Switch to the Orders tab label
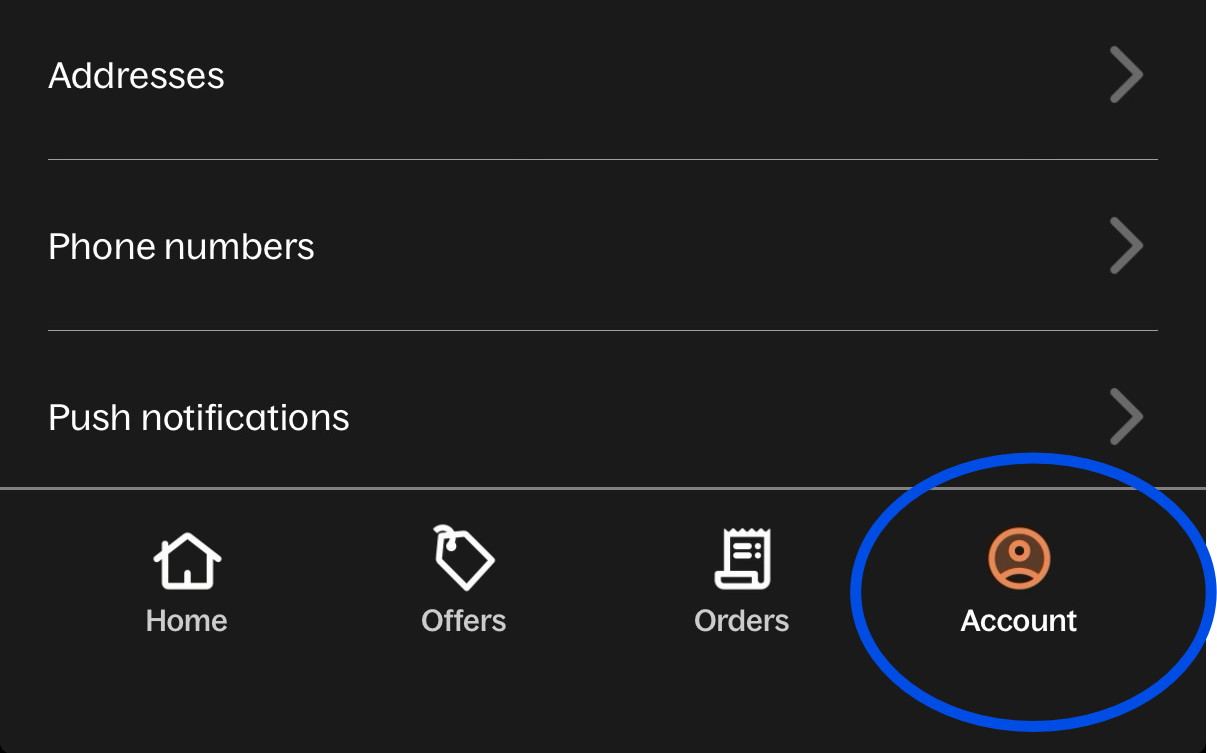Image resolution: width=1217 pixels, height=753 pixels. (x=742, y=621)
